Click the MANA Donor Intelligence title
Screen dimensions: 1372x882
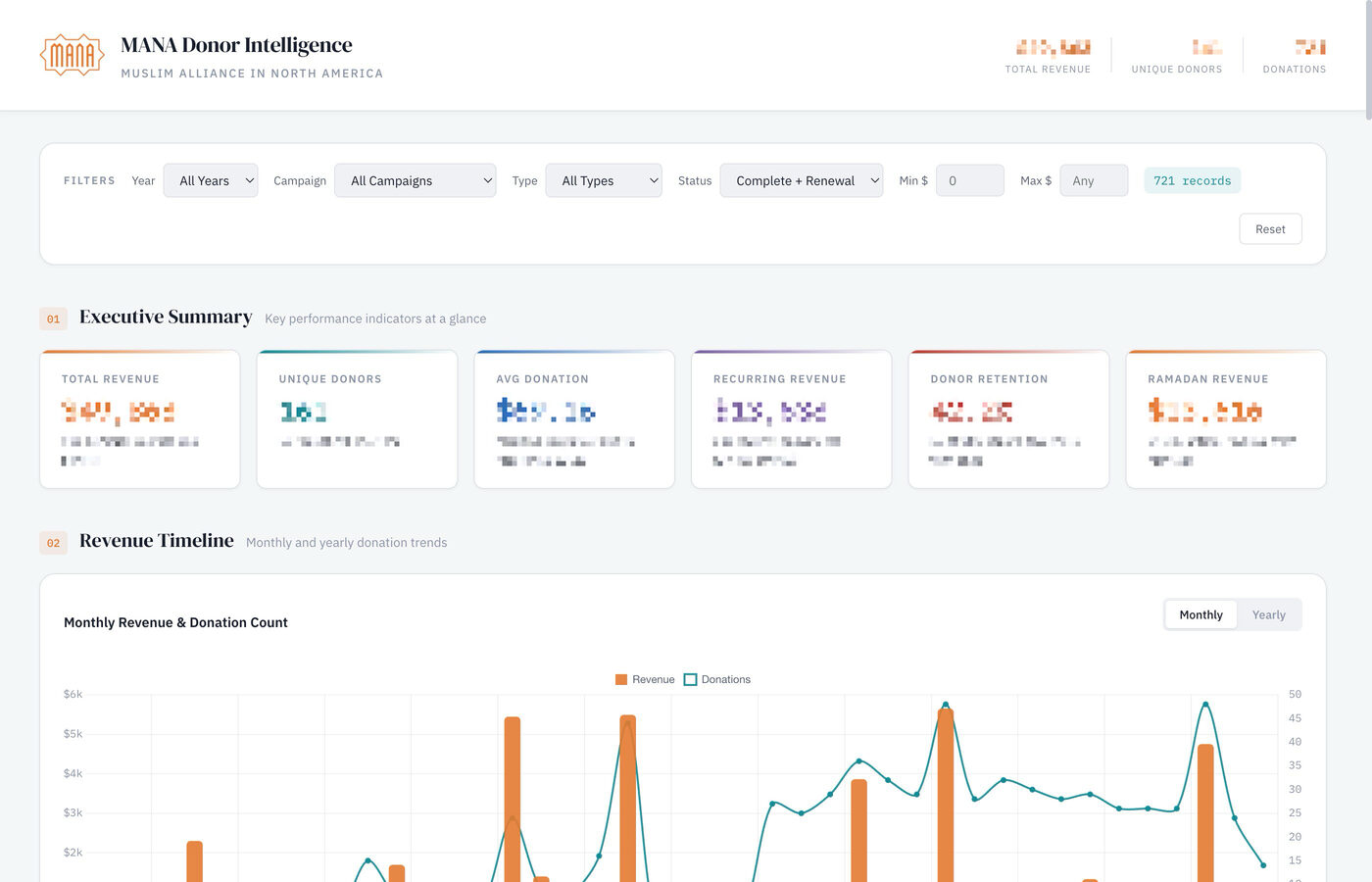(x=236, y=45)
